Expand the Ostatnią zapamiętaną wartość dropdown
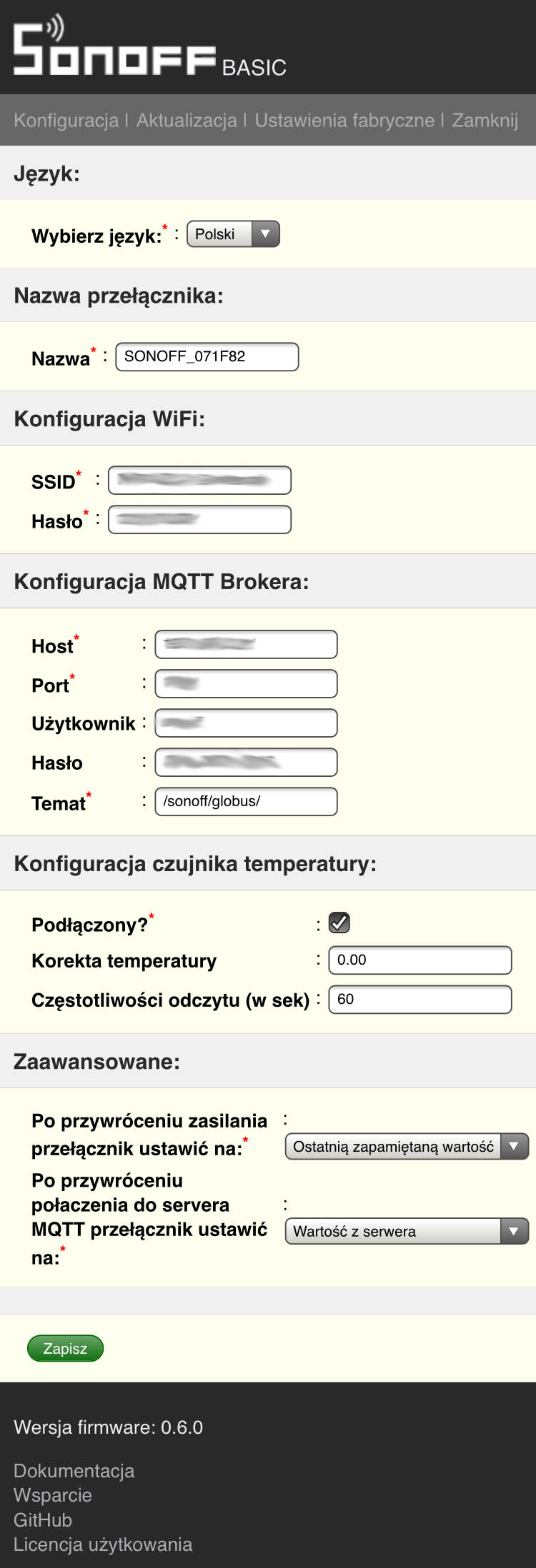Image resolution: width=536 pixels, height=1568 pixels. (406, 1147)
